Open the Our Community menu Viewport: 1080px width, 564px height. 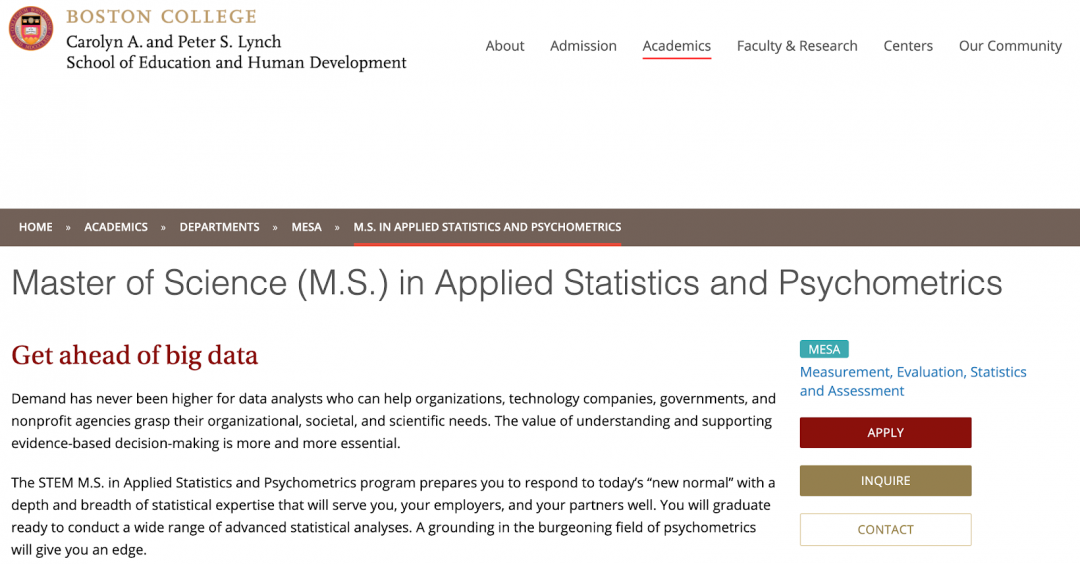click(x=1010, y=46)
